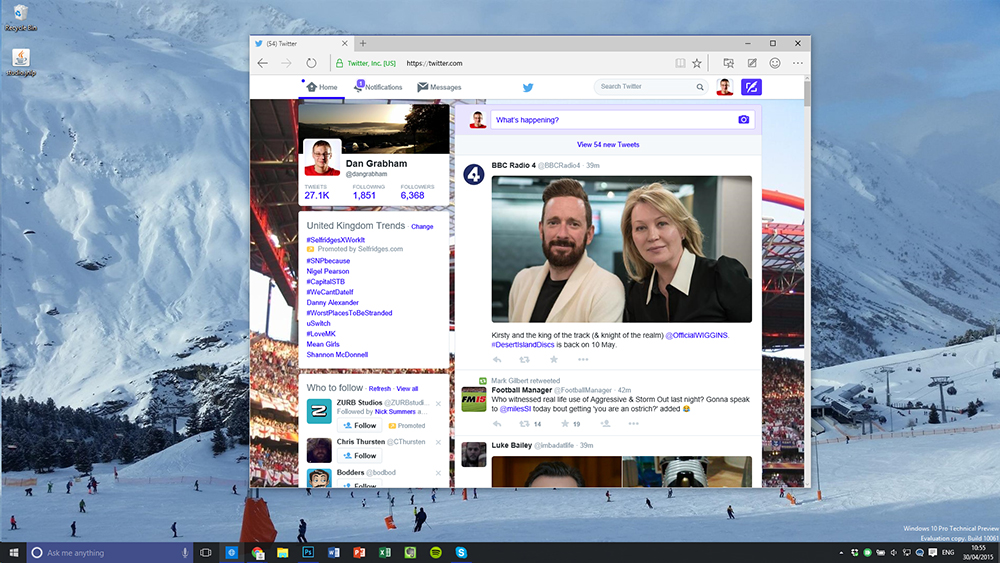Viewport: 1000px width, 563px height.
Task: Click the search magnifier icon
Action: pyautogui.click(x=700, y=87)
